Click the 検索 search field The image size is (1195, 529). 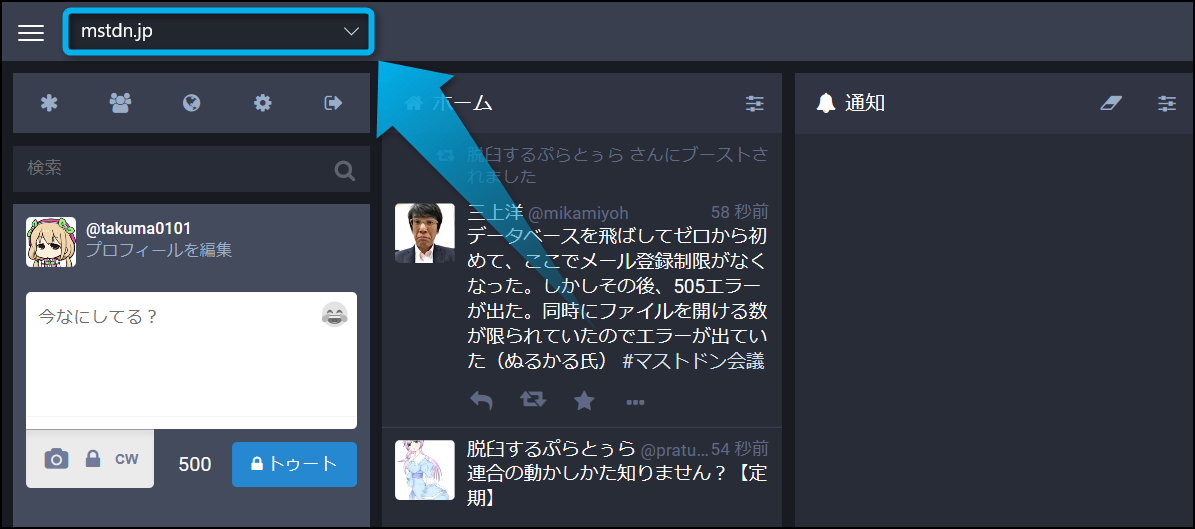coord(170,169)
